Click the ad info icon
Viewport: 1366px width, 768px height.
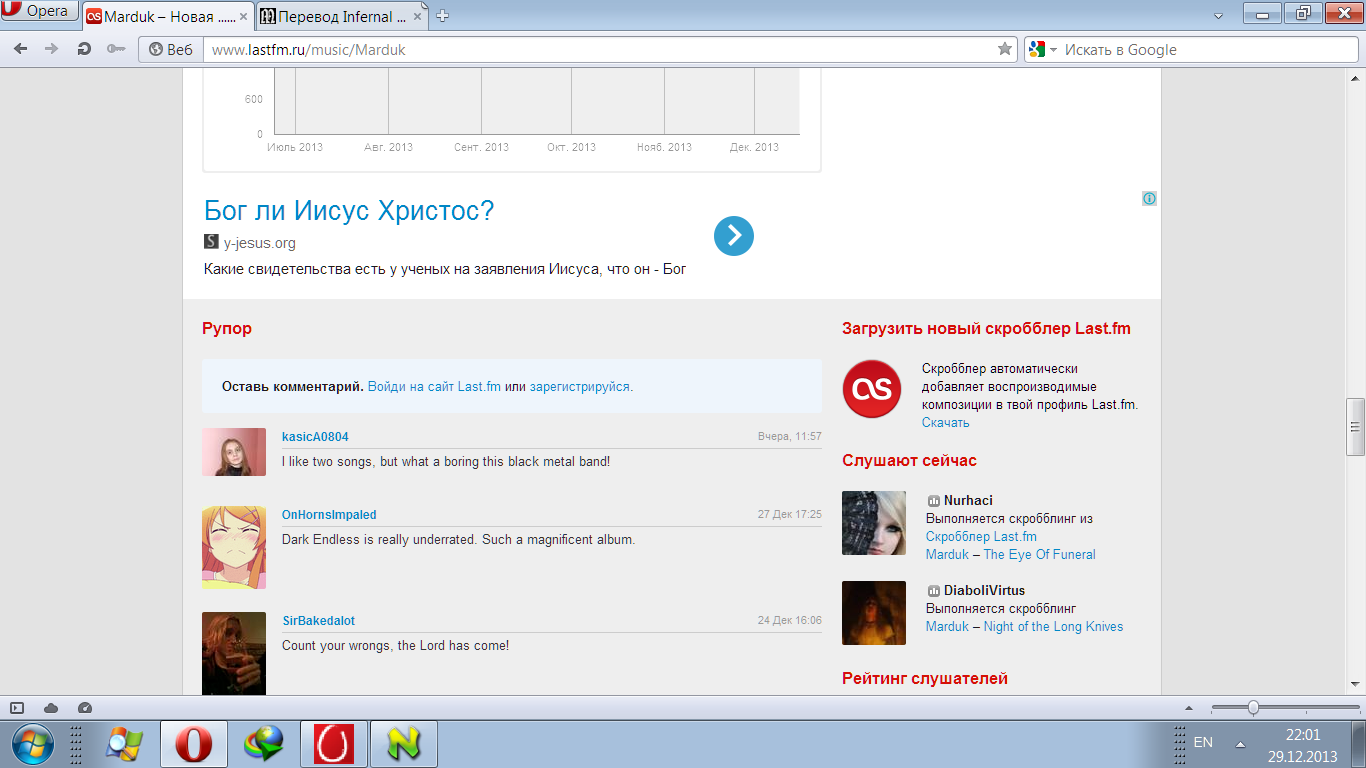coord(1149,198)
